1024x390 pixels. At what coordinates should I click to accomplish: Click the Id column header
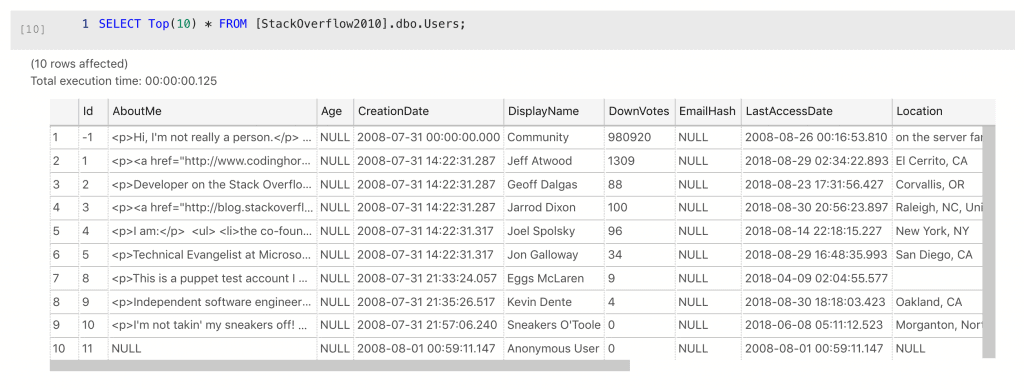(93, 112)
